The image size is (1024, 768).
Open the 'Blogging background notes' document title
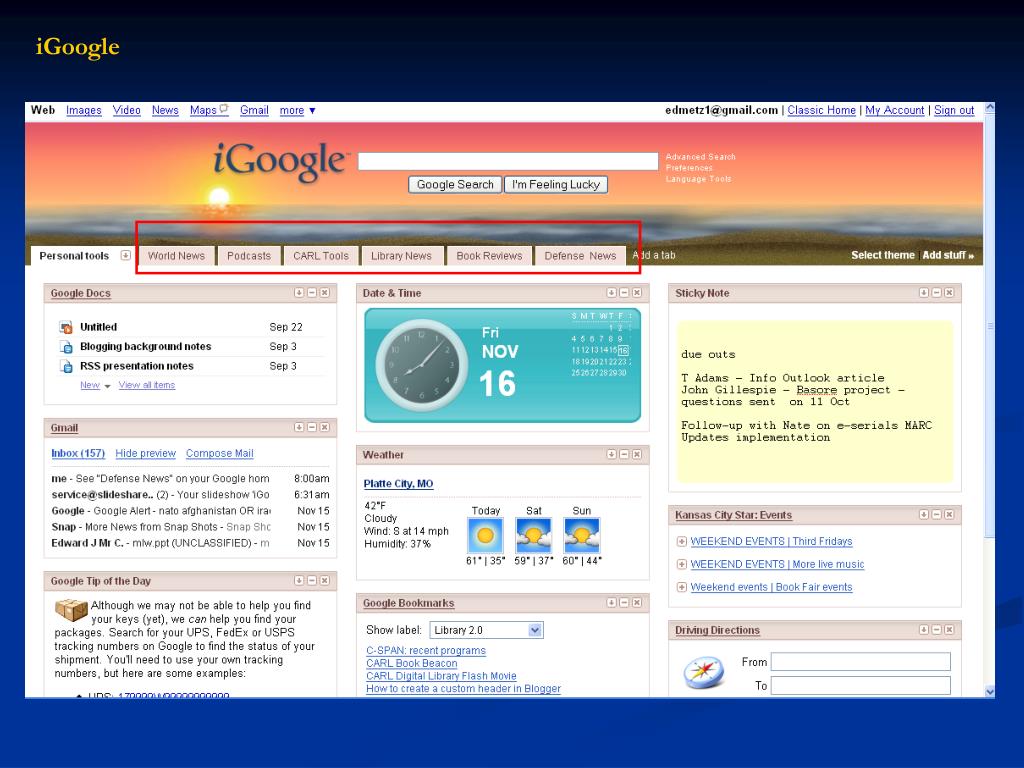click(x=146, y=347)
